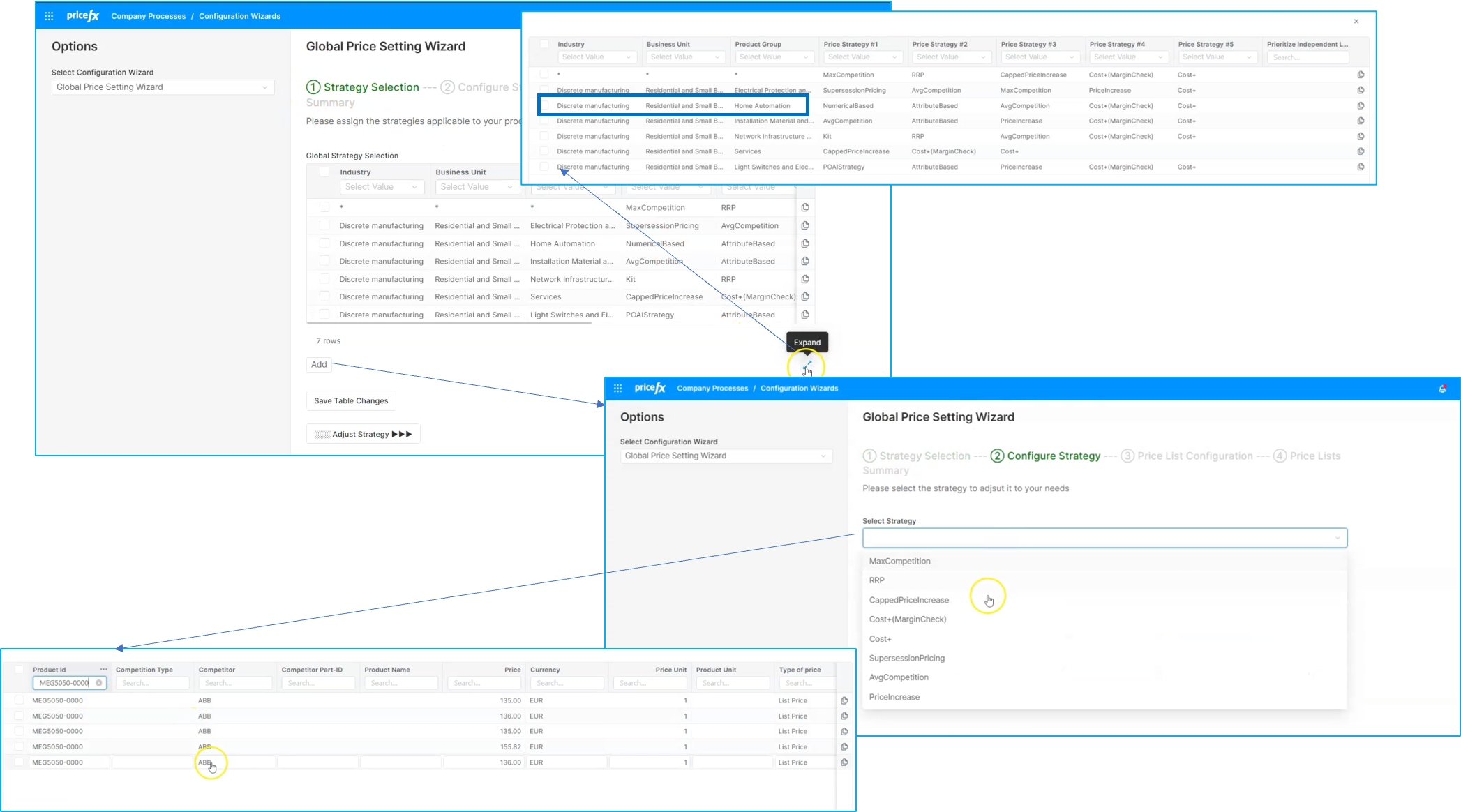Screen dimensions: 1461x812
Task: Go to the Price Lists wizard step
Action: click(1307, 456)
